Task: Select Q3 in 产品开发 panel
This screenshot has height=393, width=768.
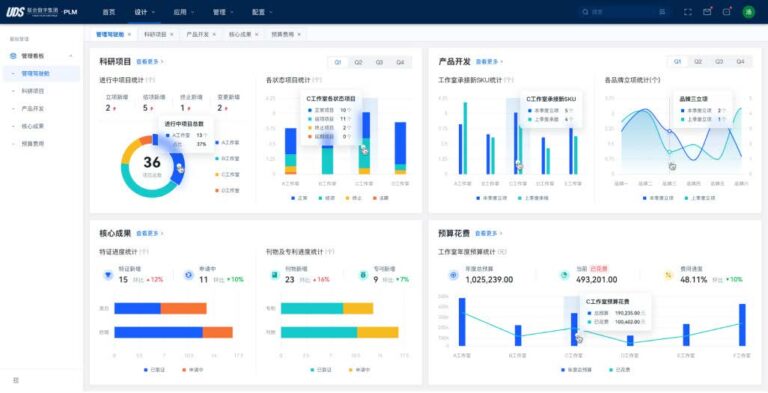Action: click(x=719, y=62)
